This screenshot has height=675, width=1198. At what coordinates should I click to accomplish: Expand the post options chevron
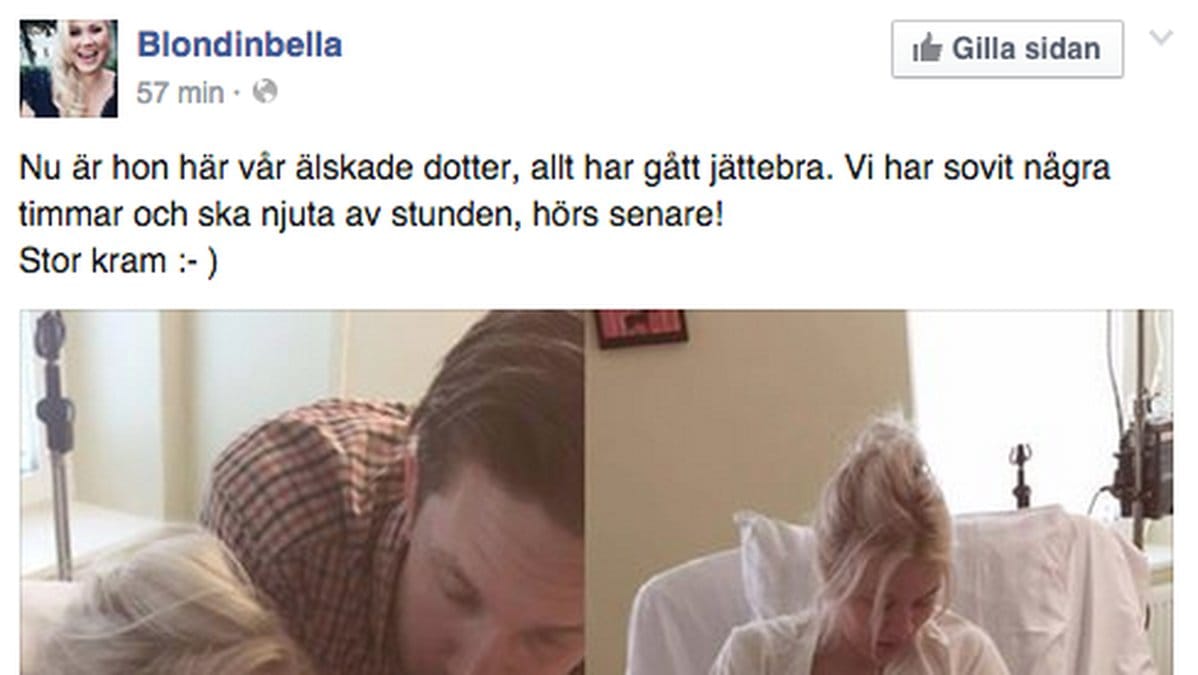click(x=1161, y=37)
